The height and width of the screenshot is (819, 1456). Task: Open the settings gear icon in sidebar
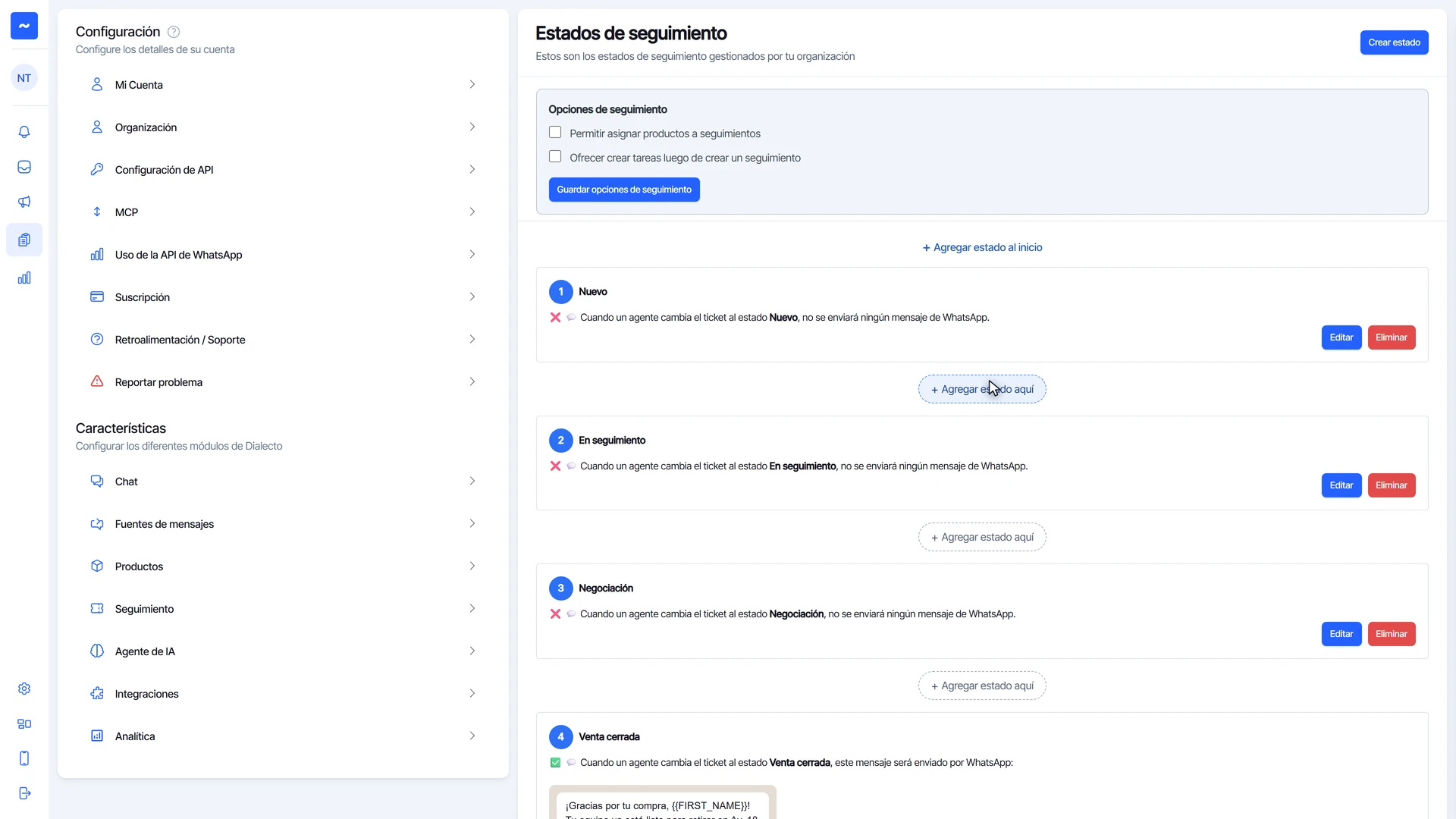tap(24, 689)
